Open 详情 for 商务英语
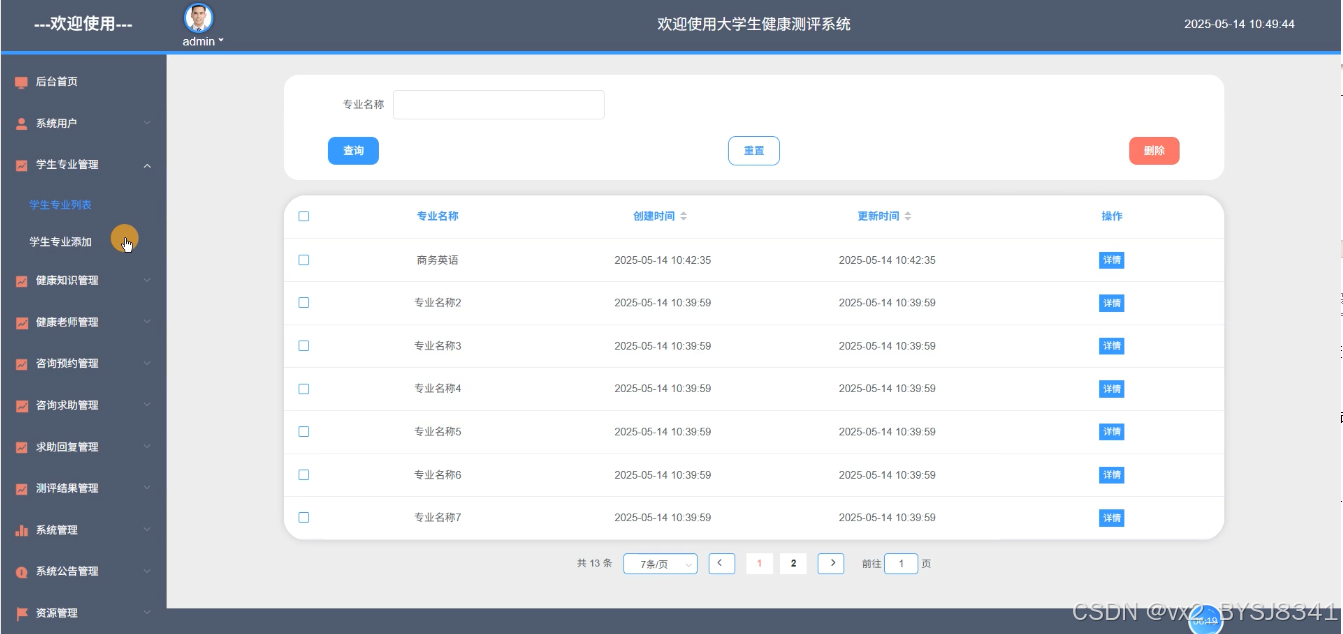 click(1111, 260)
